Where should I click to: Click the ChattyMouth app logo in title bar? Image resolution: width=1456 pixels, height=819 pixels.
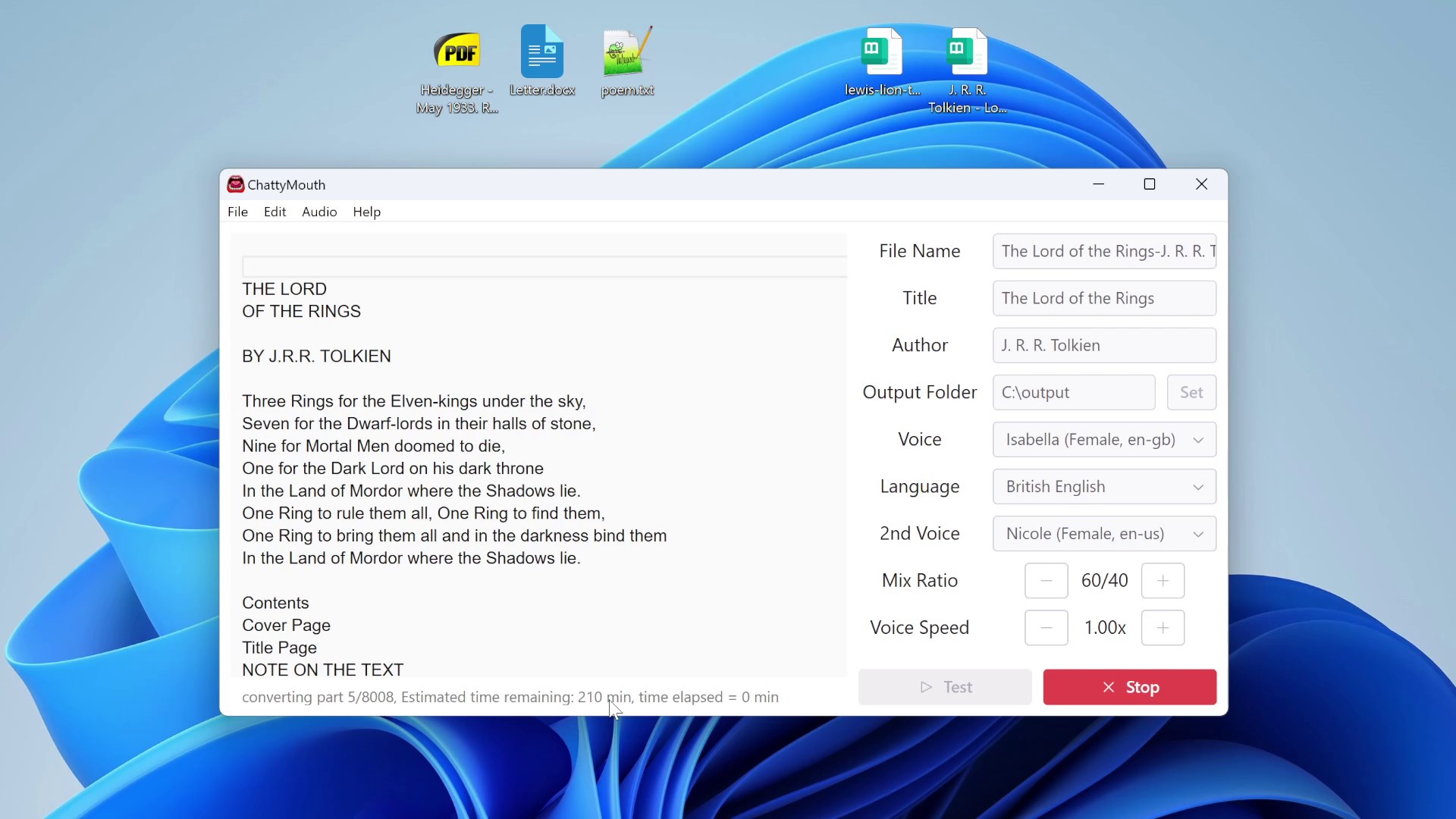pos(236,184)
